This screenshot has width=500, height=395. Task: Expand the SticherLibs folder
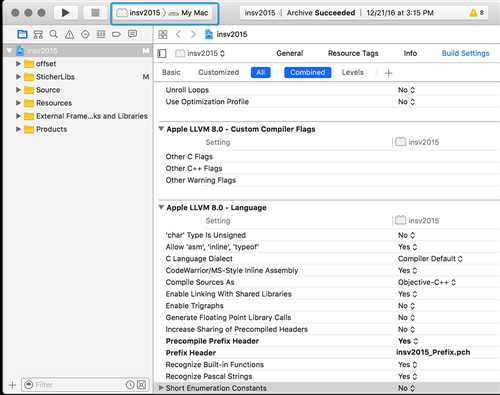coord(18,77)
